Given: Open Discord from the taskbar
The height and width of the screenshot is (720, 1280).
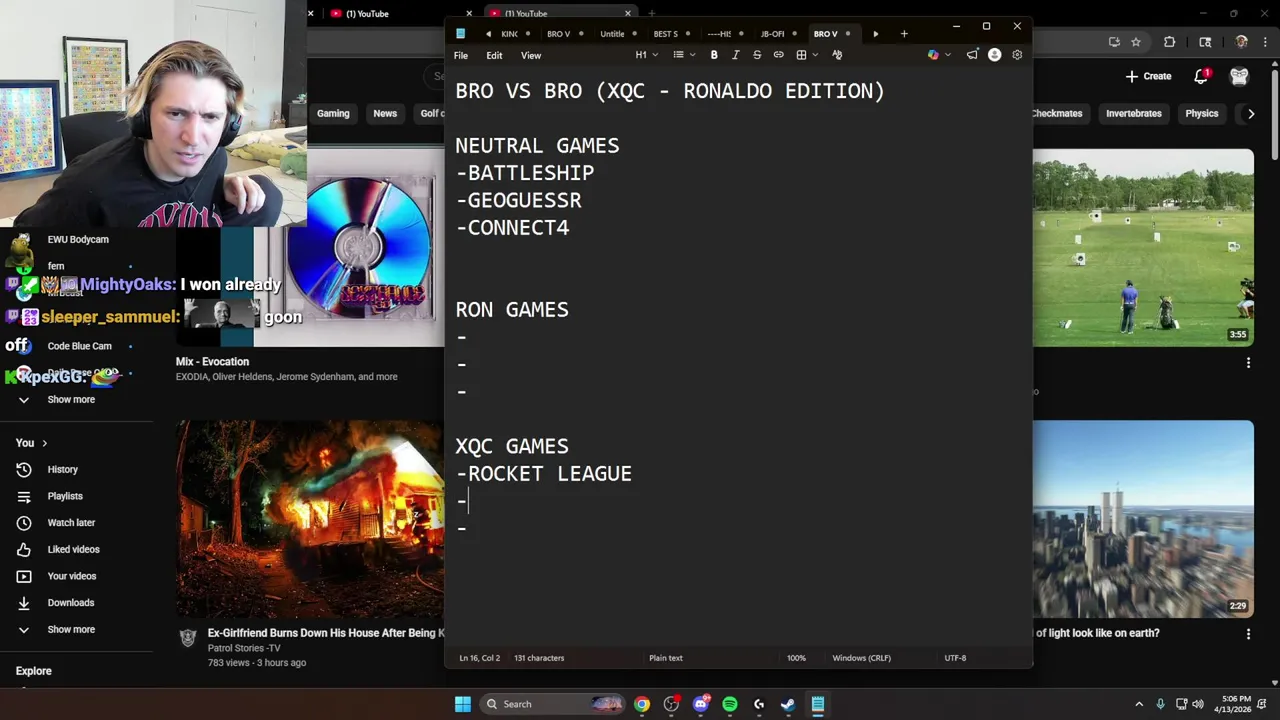Looking at the screenshot, I should (x=701, y=704).
